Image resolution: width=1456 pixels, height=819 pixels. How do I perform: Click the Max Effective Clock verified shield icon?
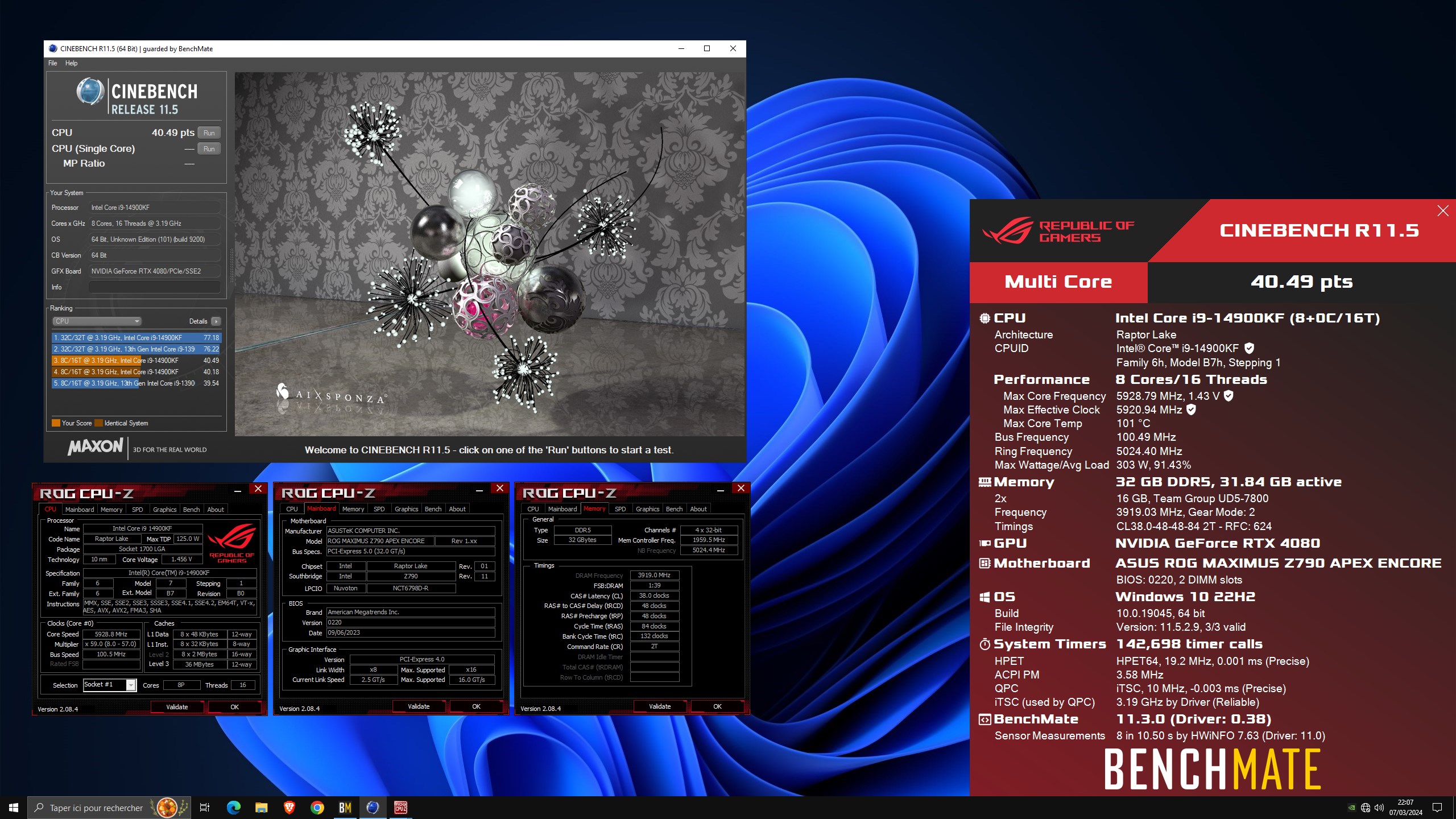pyautogui.click(x=1191, y=409)
